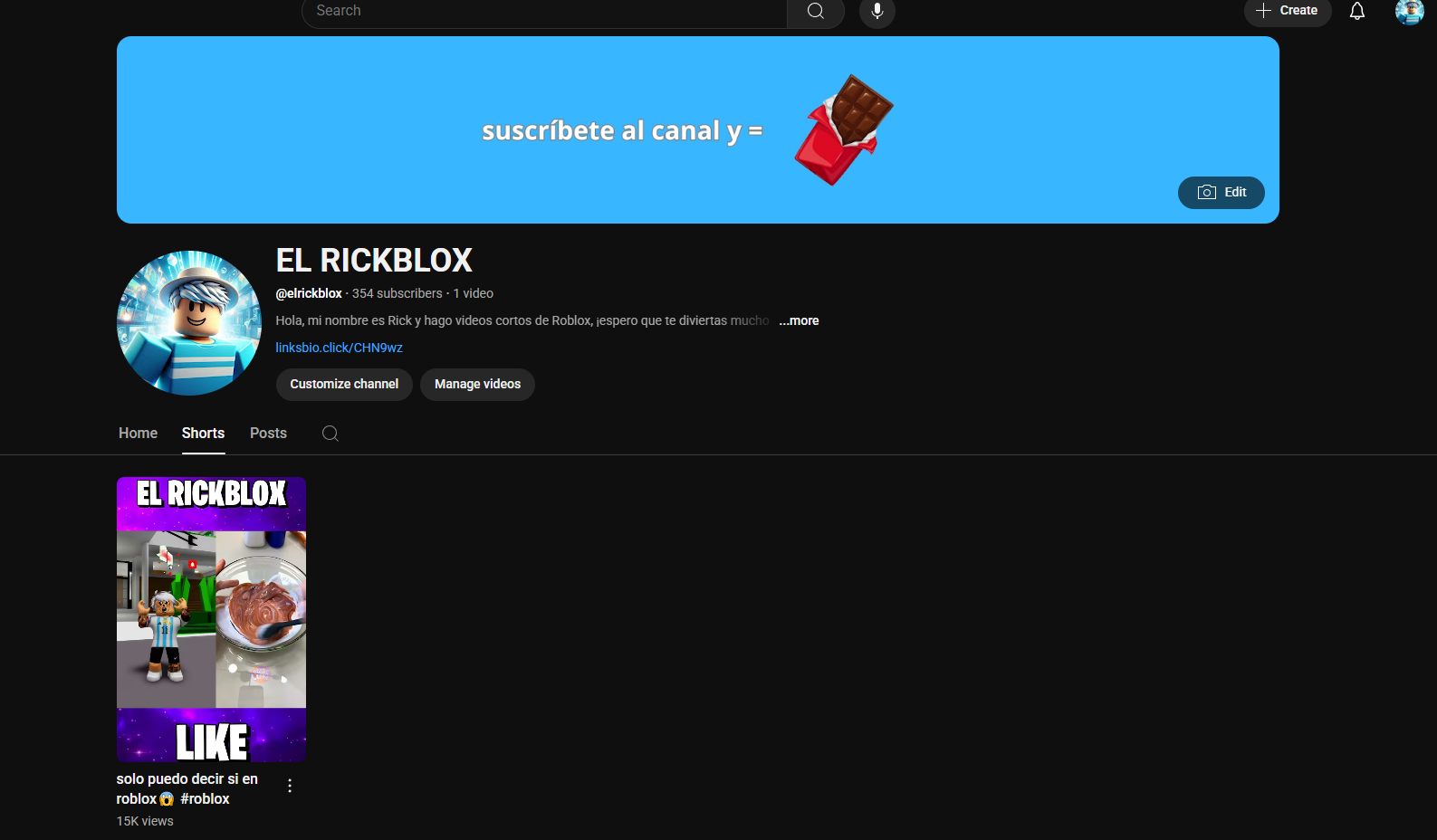
Task: Click the '15K views' text
Action: [x=145, y=821]
